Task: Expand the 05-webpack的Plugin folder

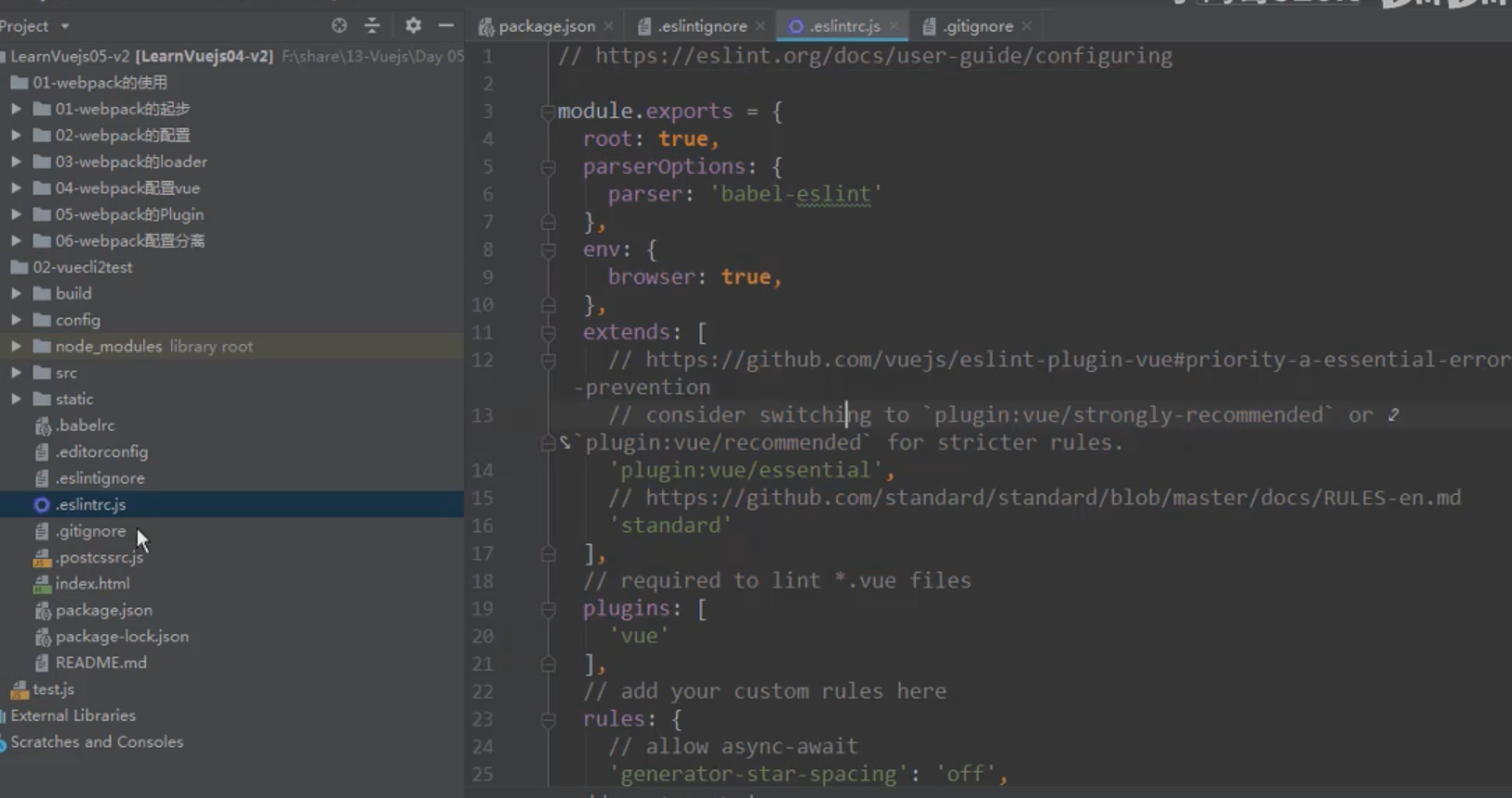Action: (x=16, y=214)
